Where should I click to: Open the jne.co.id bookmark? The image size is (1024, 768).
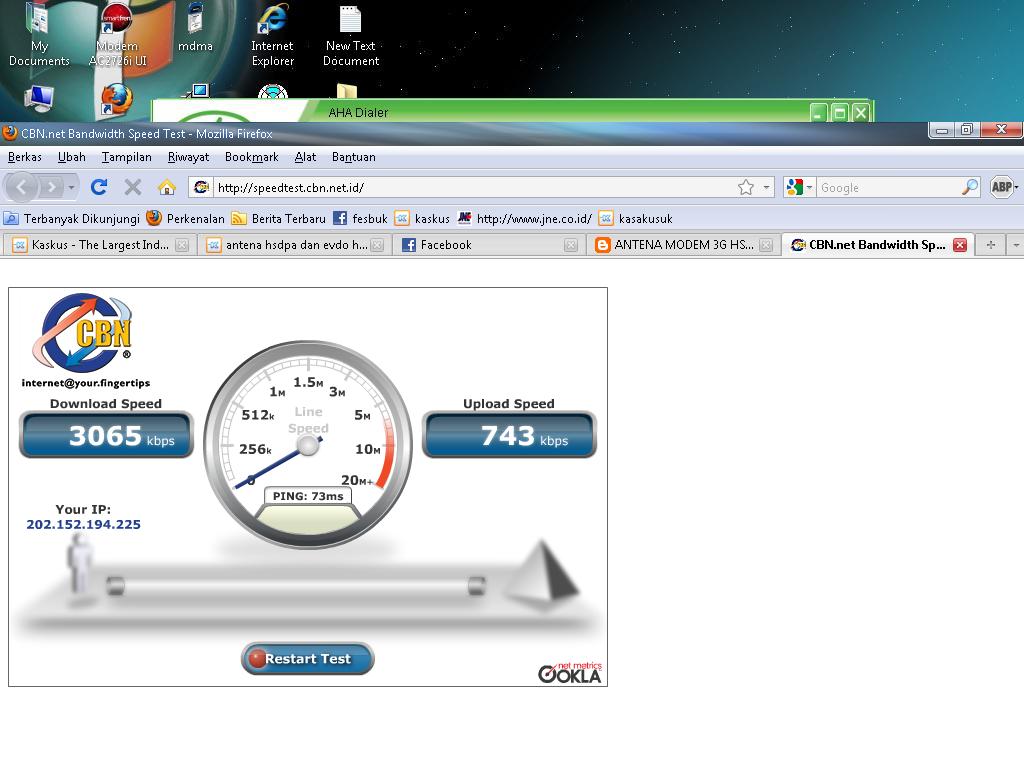click(x=525, y=218)
